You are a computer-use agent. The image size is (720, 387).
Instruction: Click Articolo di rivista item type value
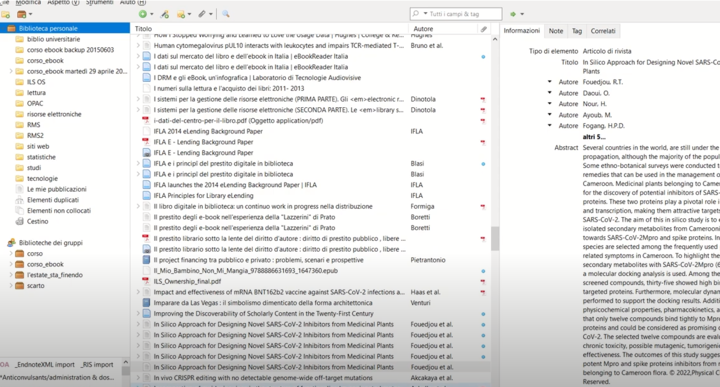pyautogui.click(x=607, y=51)
